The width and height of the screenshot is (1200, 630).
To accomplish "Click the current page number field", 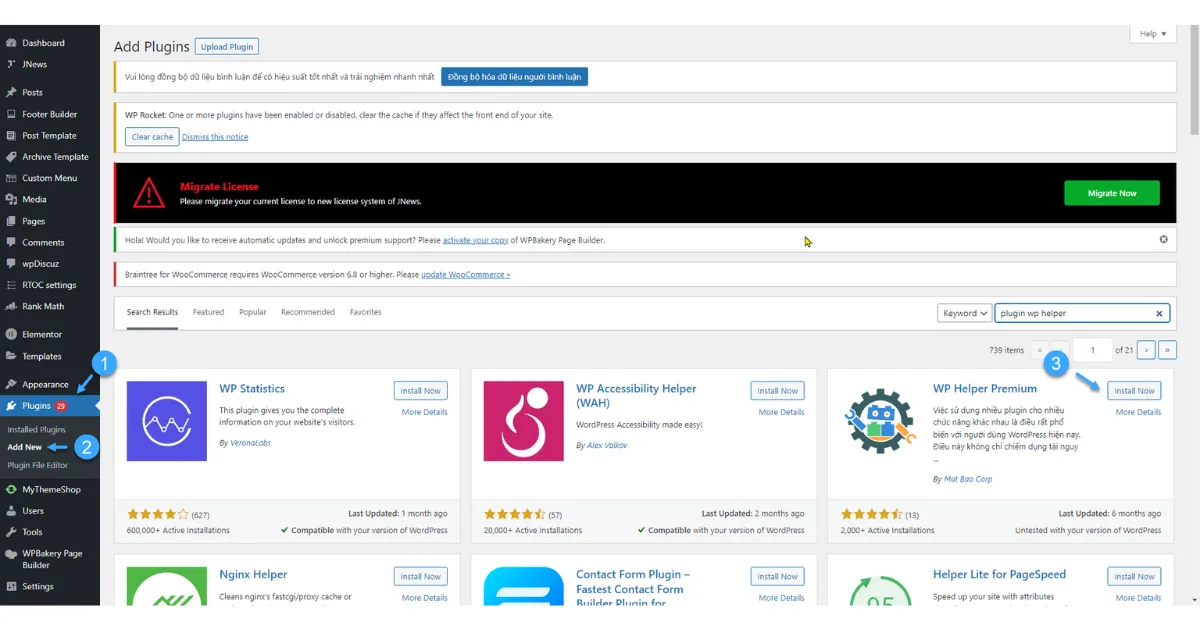I will point(1093,350).
